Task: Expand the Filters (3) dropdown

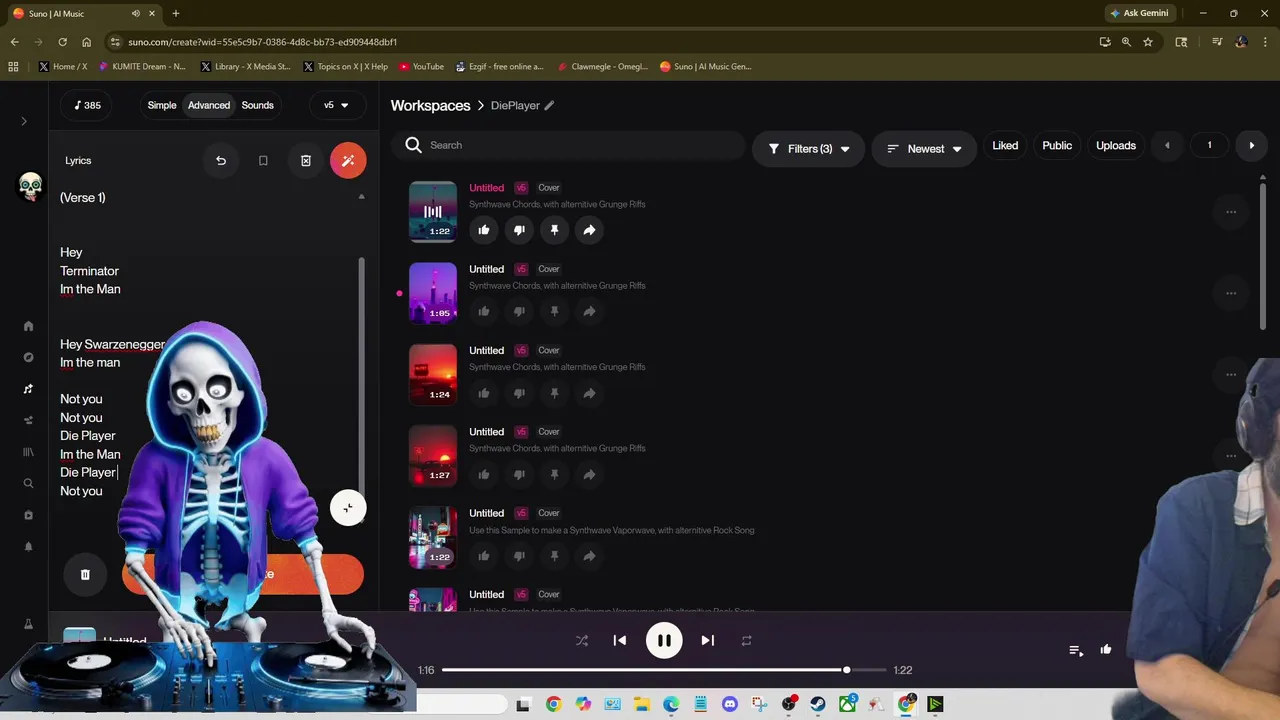Action: tap(808, 149)
